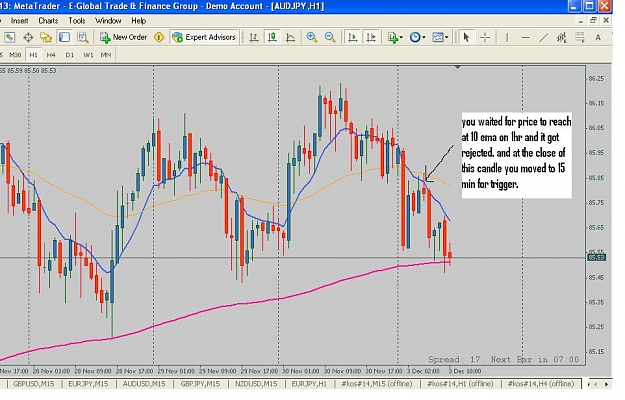
Task: Minimize the inner chart window
Action: pos(581,20)
